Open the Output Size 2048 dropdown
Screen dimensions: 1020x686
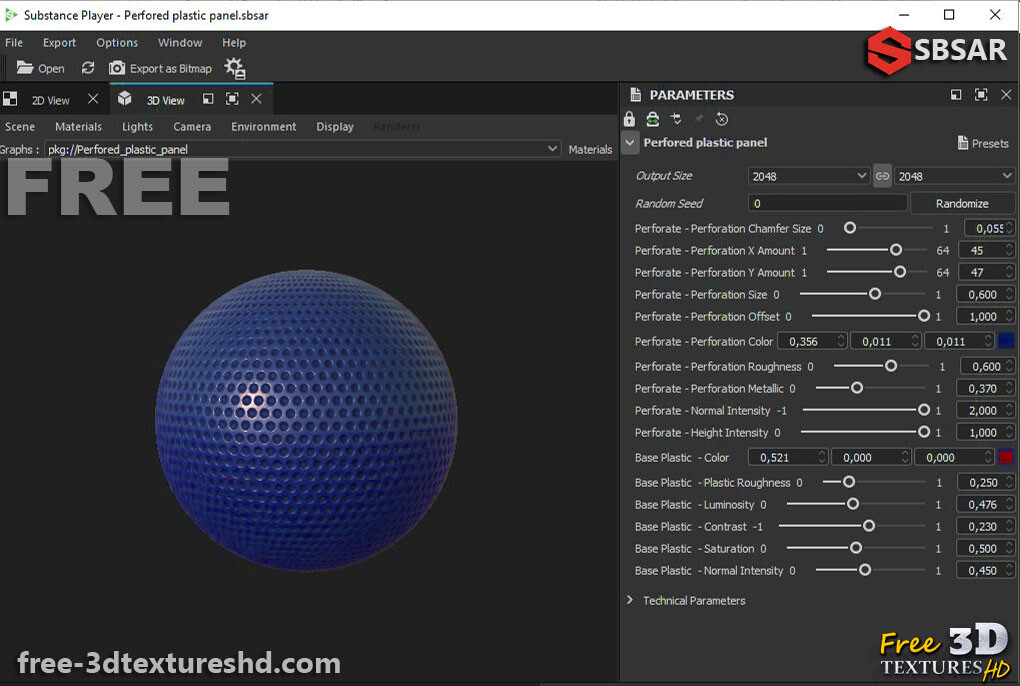[808, 176]
